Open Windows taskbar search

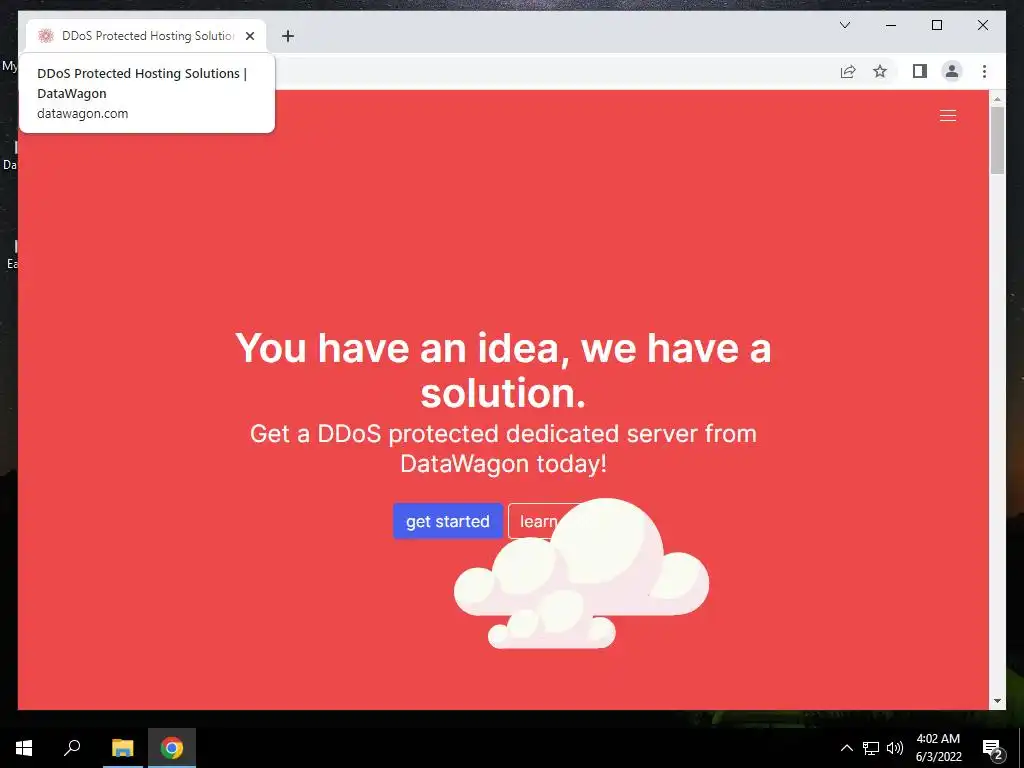pyautogui.click(x=72, y=748)
